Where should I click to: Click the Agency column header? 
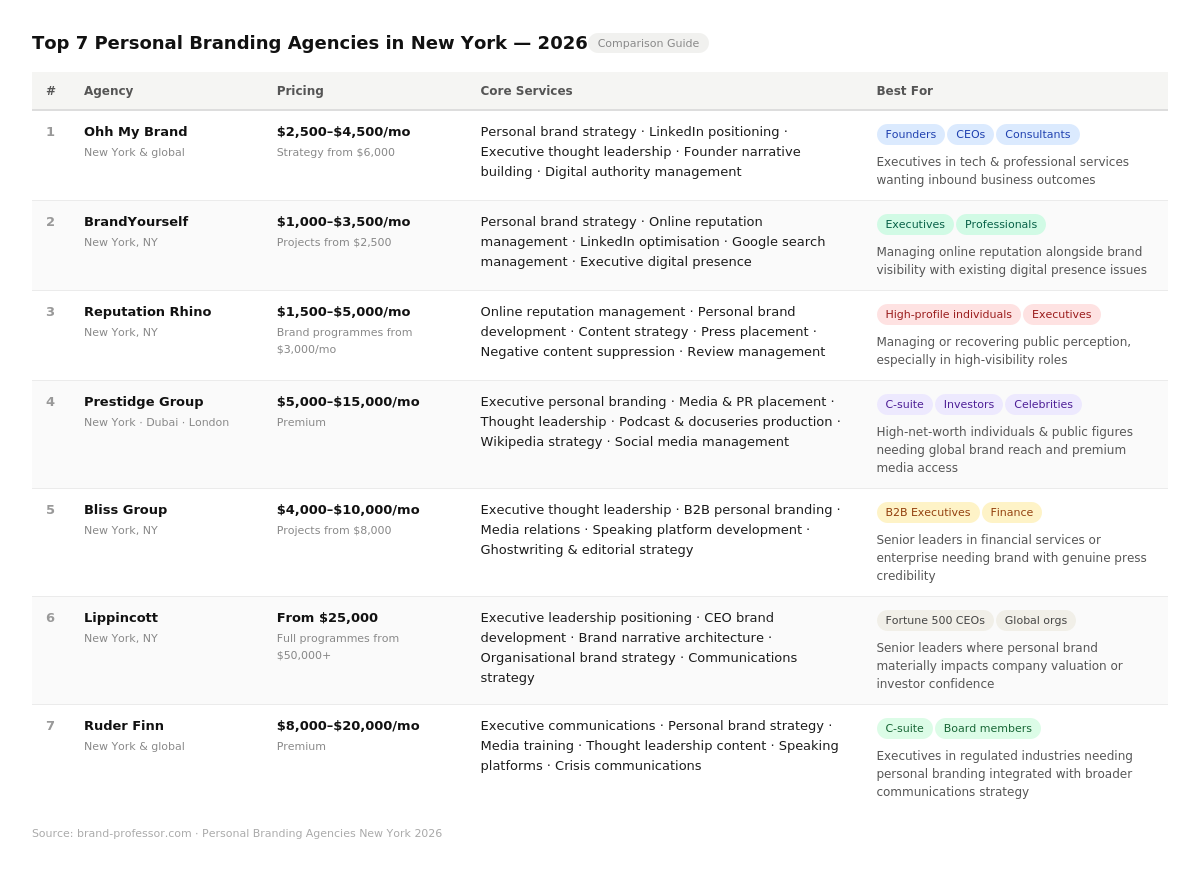[108, 91]
